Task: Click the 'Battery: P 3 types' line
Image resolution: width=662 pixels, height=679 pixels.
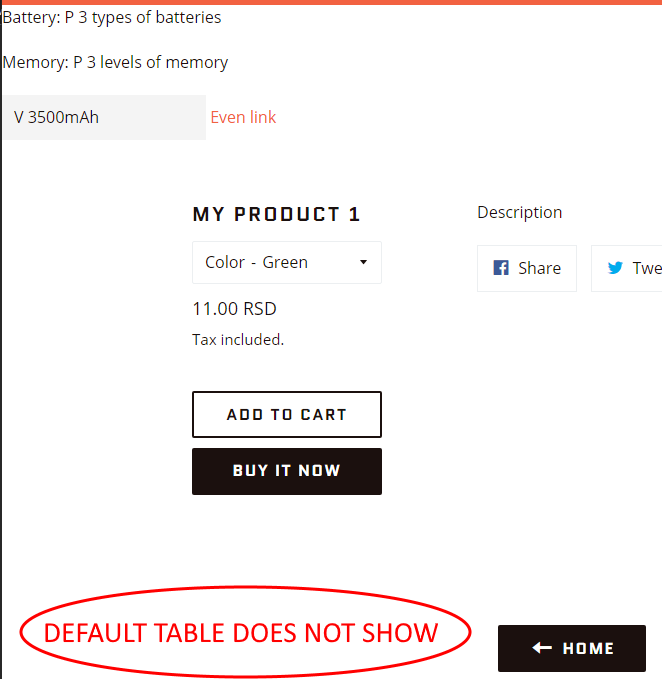Action: tap(112, 17)
